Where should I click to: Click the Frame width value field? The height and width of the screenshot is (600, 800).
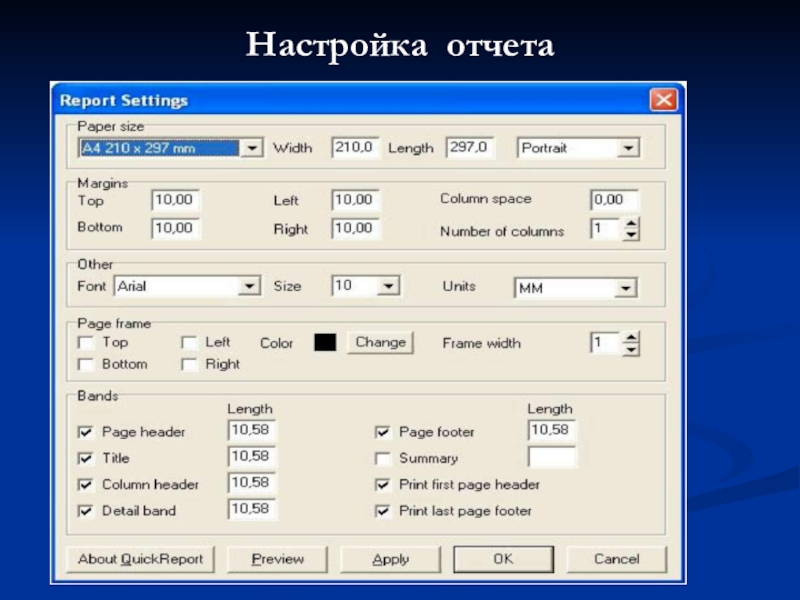tap(606, 343)
